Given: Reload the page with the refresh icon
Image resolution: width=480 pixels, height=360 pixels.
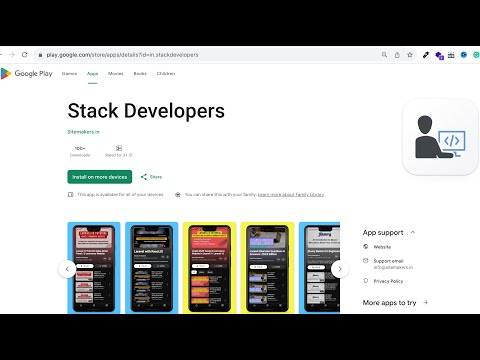Looking at the screenshot, I should tap(24, 55).
